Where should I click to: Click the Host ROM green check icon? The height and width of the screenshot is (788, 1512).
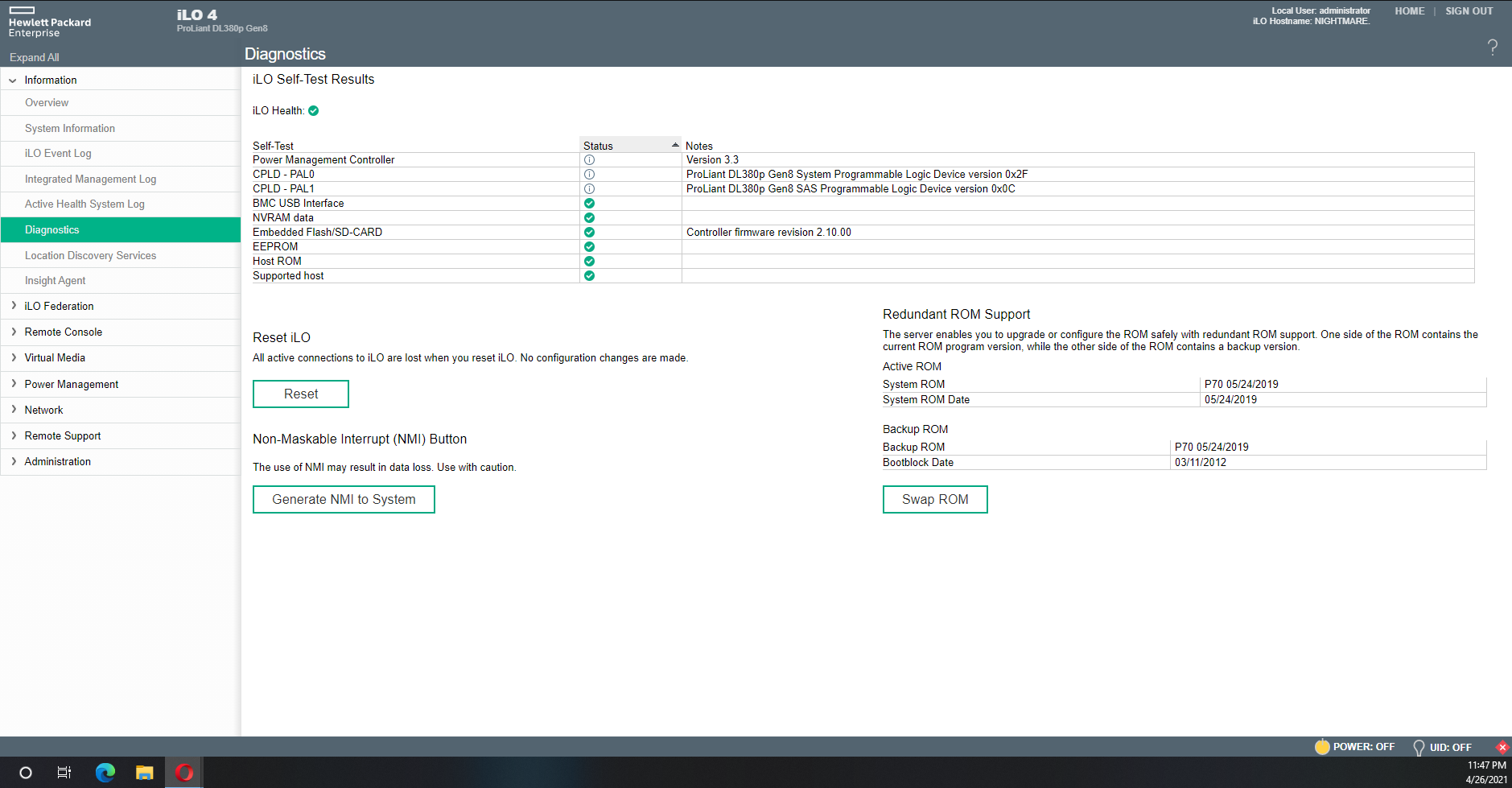point(589,262)
